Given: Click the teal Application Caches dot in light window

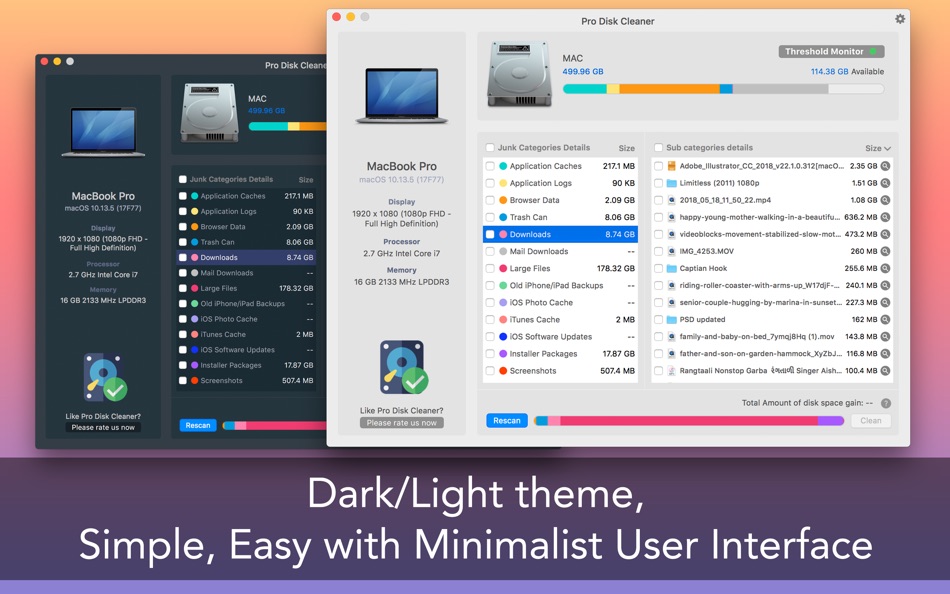Looking at the screenshot, I should [x=503, y=166].
